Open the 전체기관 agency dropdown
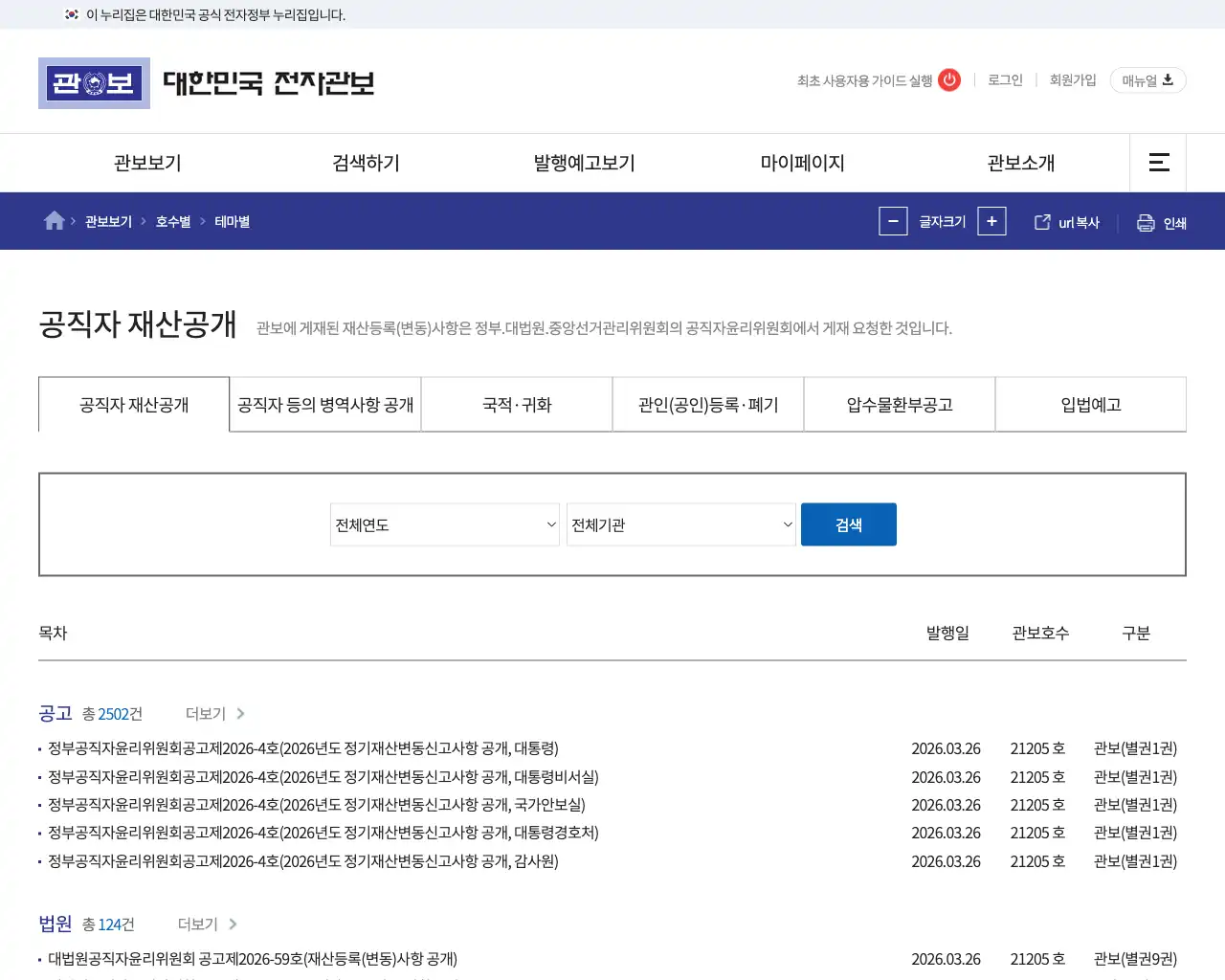The width and height of the screenshot is (1225, 980). pyautogui.click(x=680, y=524)
